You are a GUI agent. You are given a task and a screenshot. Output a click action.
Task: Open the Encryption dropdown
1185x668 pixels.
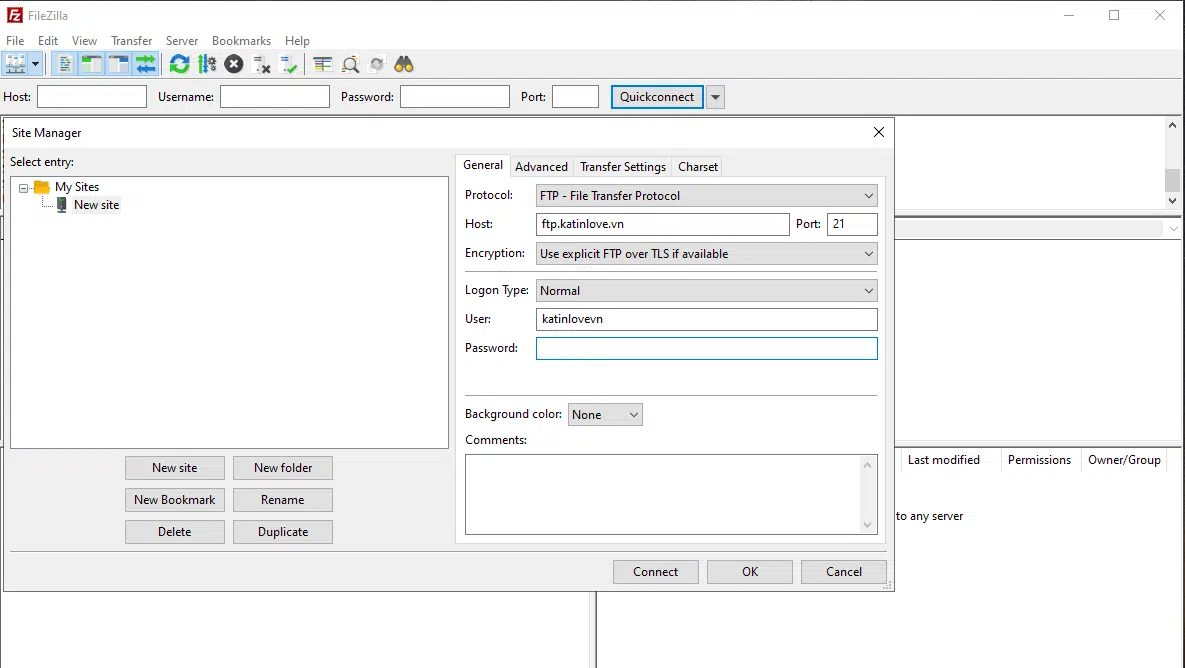click(707, 254)
